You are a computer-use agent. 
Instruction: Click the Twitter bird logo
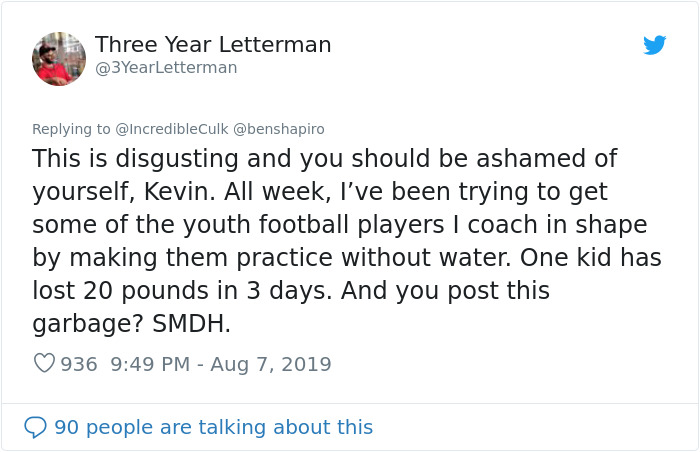pos(654,45)
